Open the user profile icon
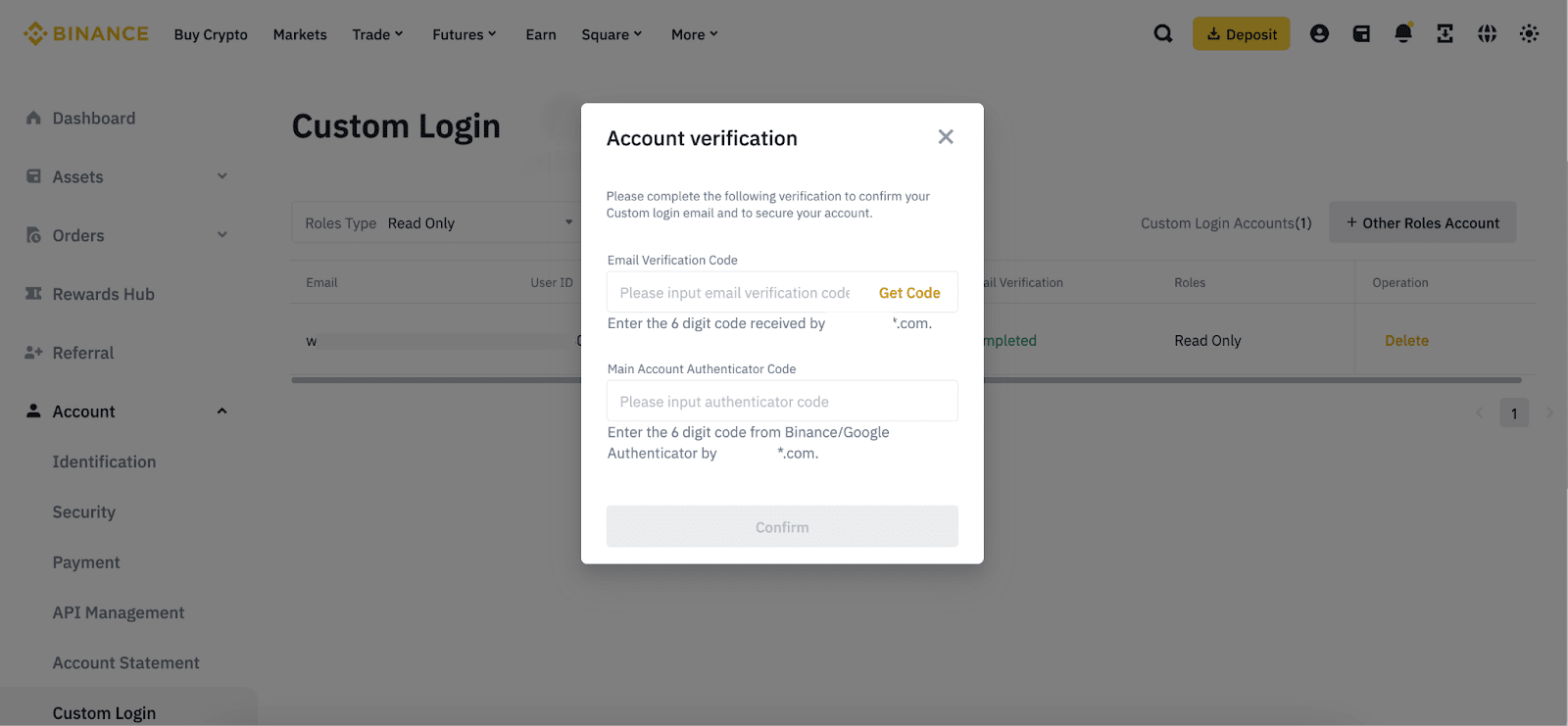1568x726 pixels. click(1319, 34)
